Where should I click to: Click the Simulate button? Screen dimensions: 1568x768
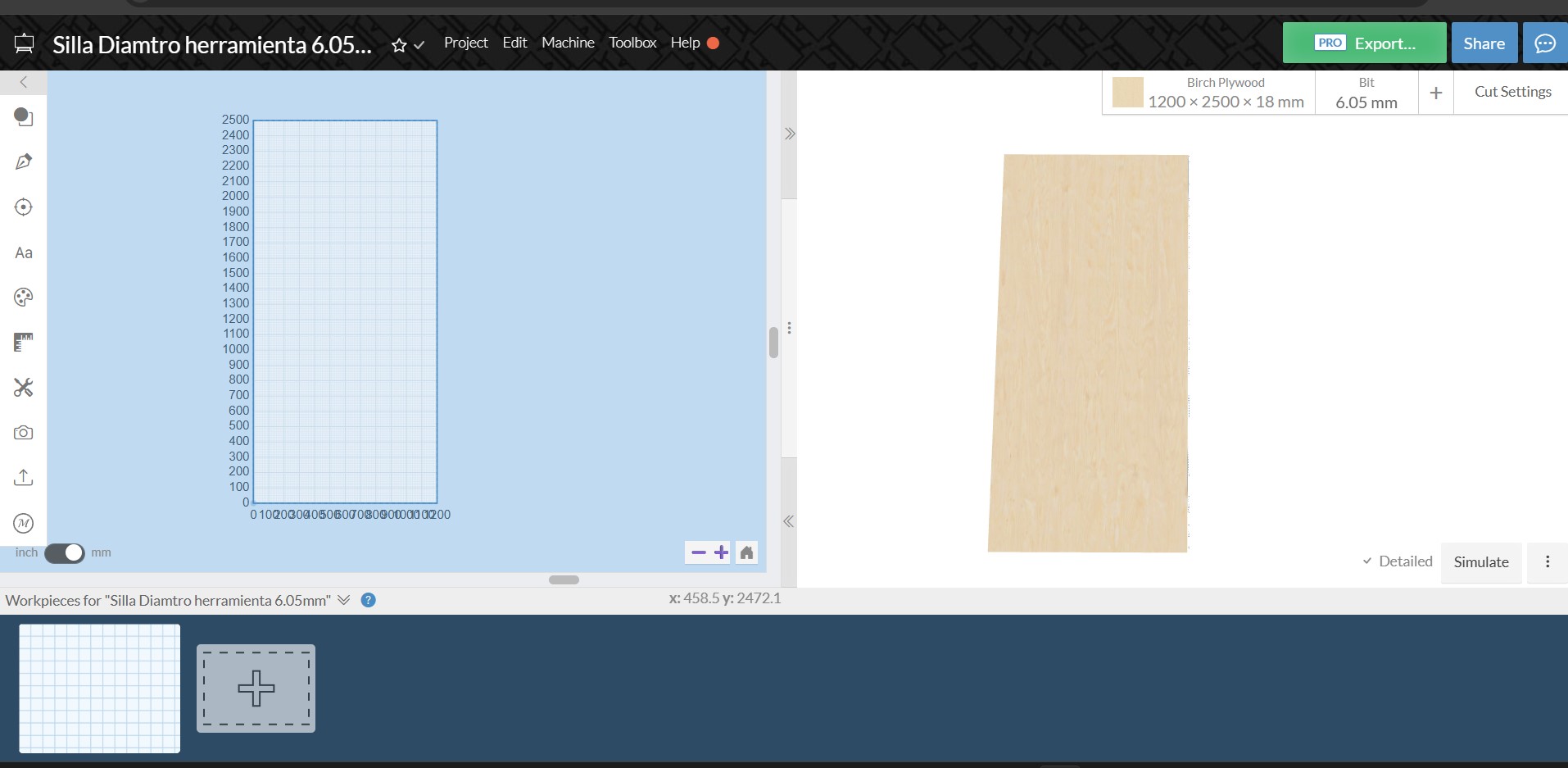pos(1480,562)
